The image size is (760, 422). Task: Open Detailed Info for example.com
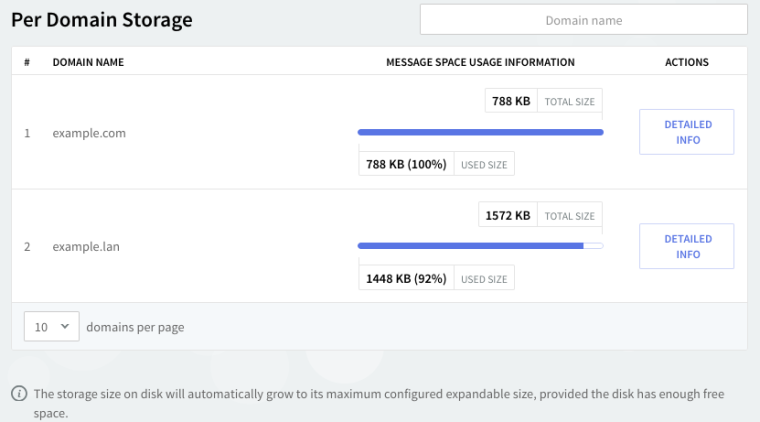click(x=687, y=132)
